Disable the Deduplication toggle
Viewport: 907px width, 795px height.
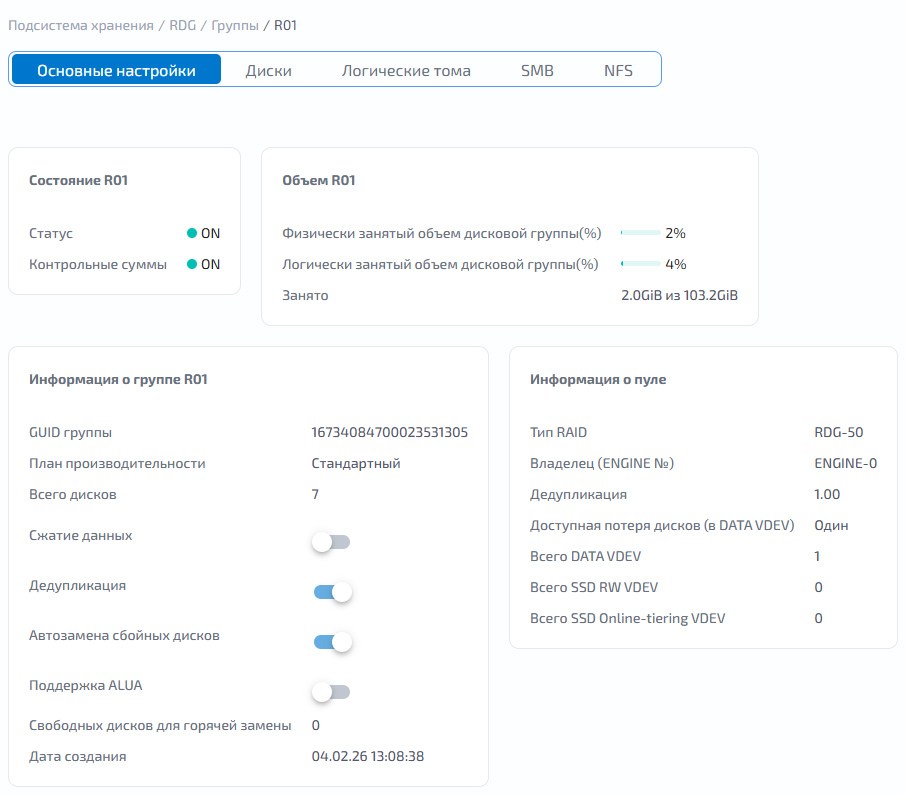[333, 592]
